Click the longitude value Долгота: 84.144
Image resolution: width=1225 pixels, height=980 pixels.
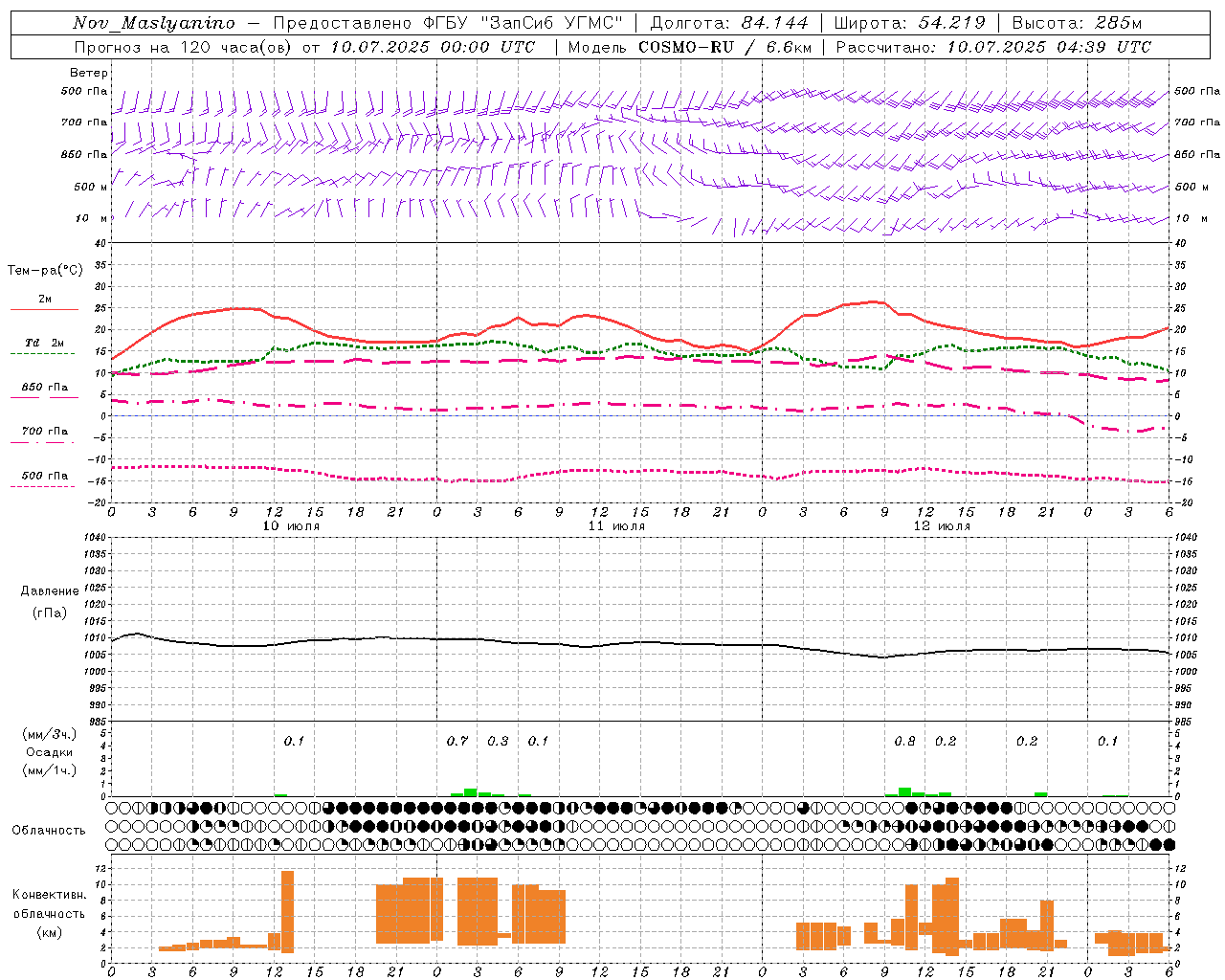tap(729, 23)
